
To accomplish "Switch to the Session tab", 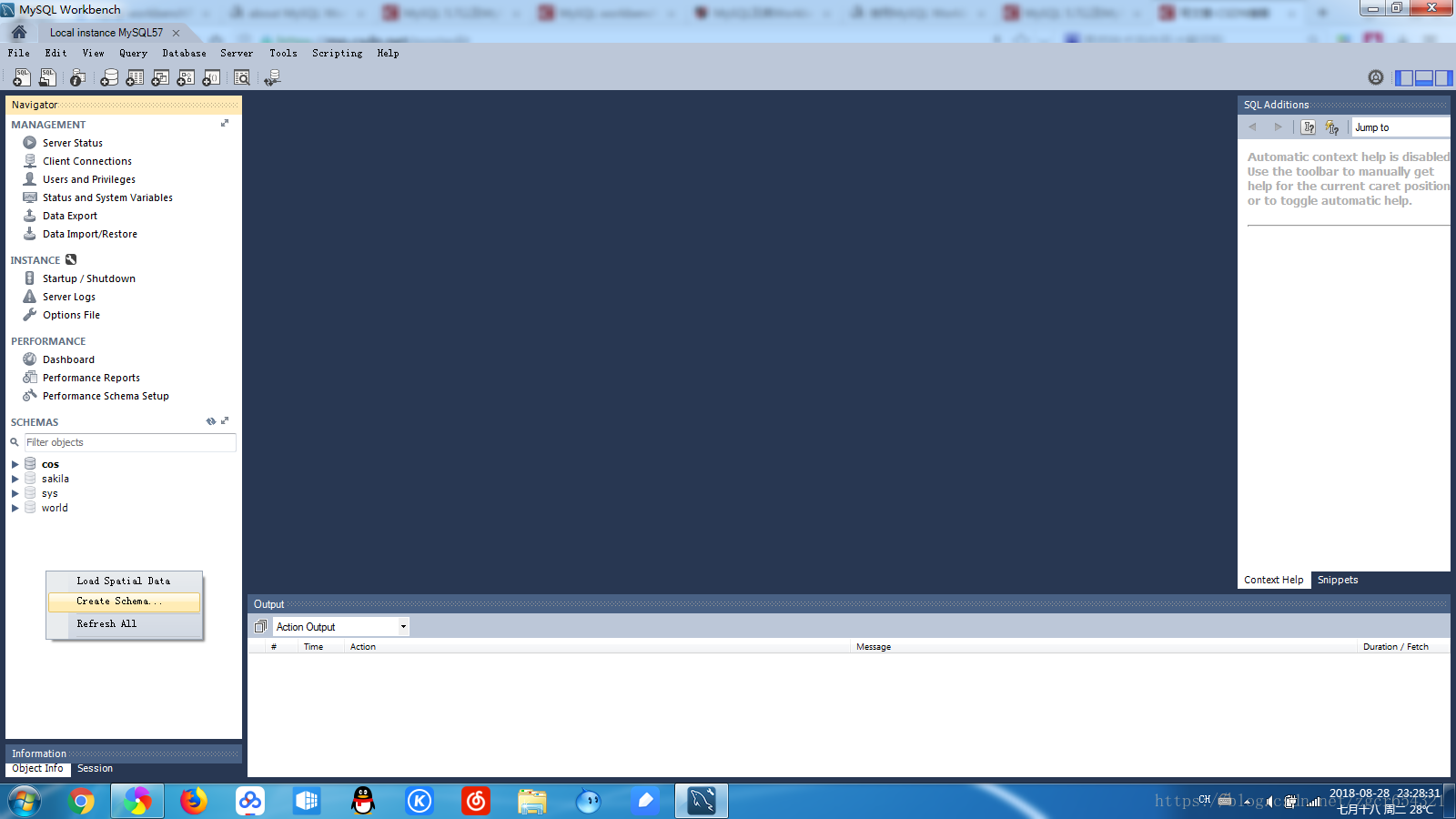I will click(95, 769).
